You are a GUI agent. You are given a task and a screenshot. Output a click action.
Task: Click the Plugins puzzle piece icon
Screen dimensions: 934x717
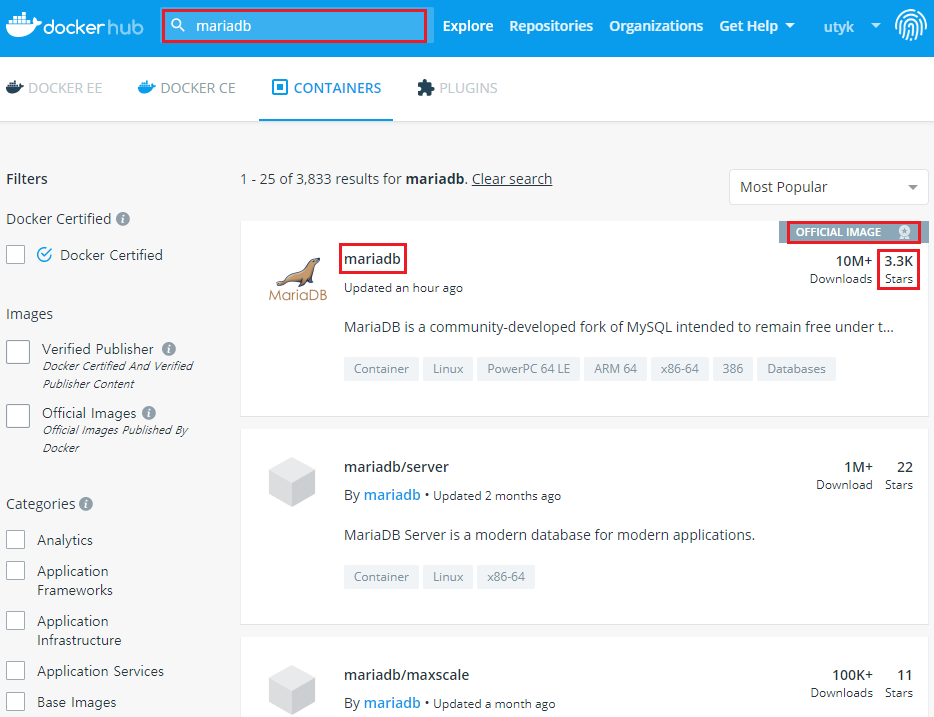point(425,88)
